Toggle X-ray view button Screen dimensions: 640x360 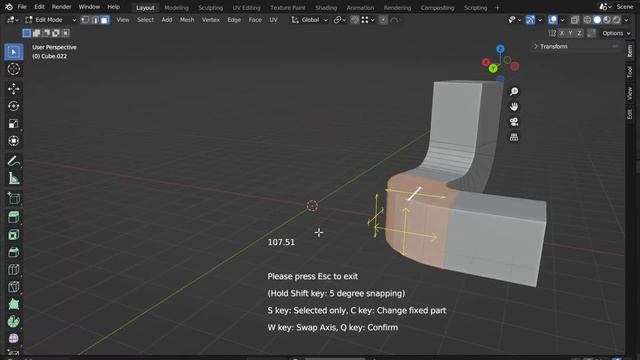tap(575, 20)
